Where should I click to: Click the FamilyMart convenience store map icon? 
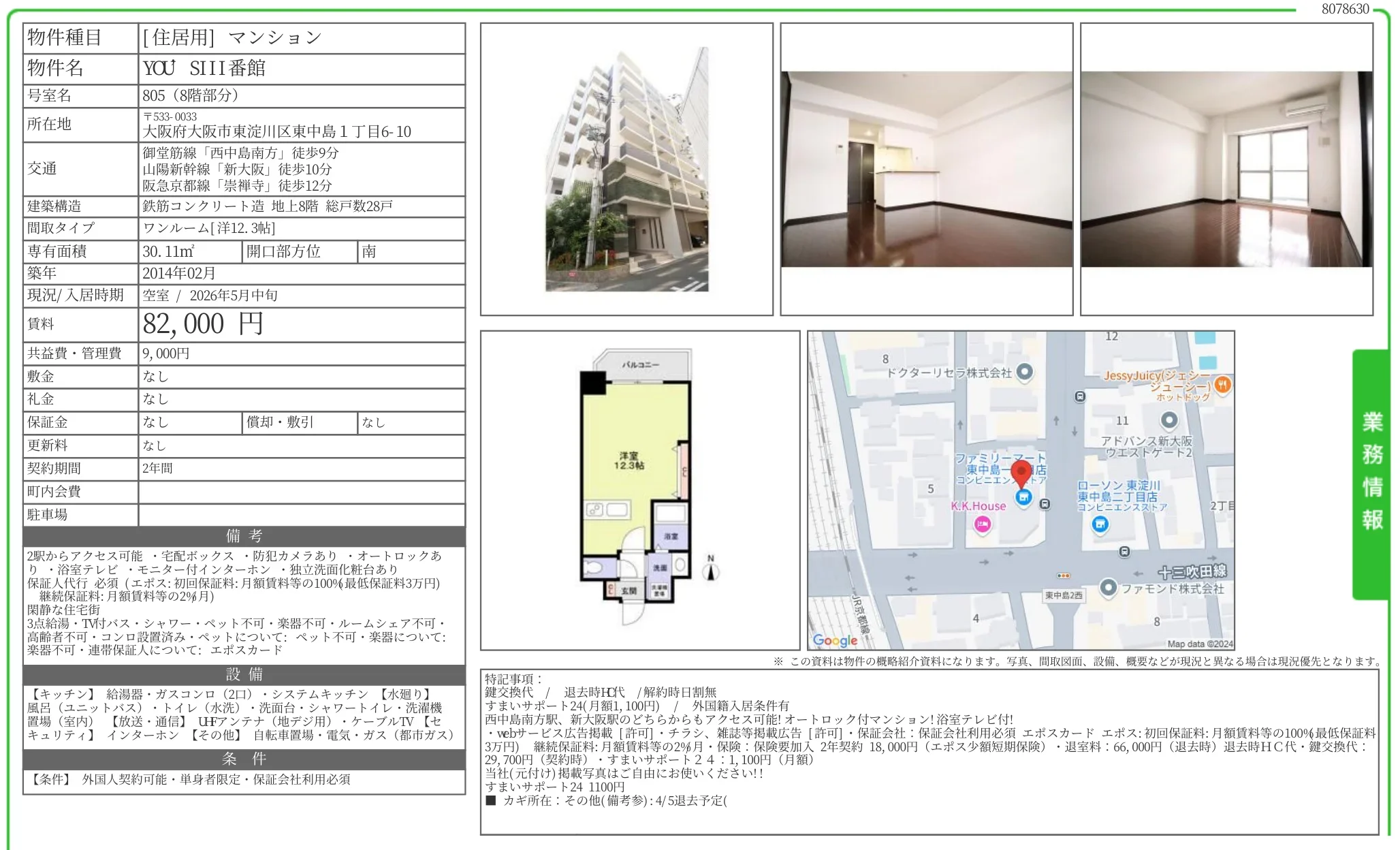(1023, 497)
